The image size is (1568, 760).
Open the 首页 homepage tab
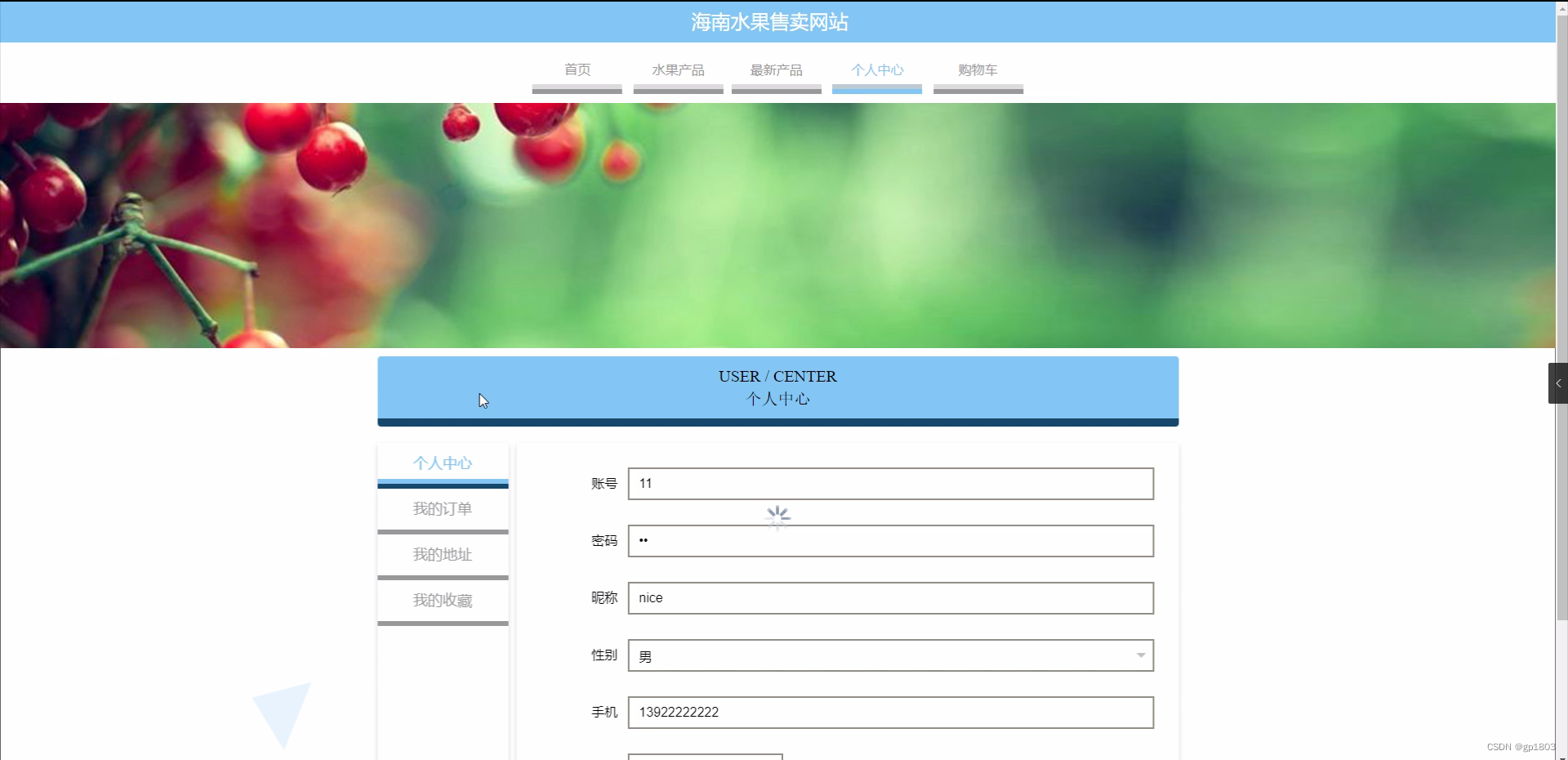tap(577, 70)
